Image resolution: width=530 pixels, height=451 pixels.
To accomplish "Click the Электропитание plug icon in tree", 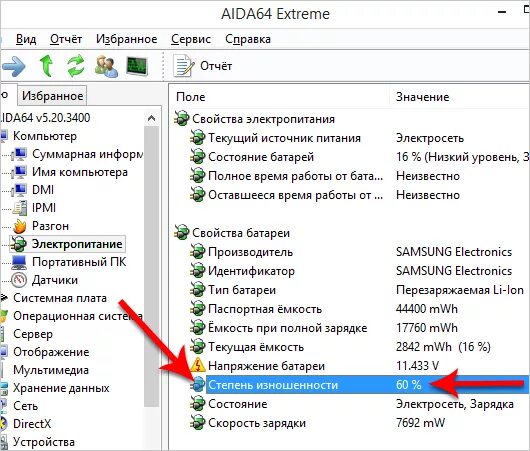I will (18, 244).
